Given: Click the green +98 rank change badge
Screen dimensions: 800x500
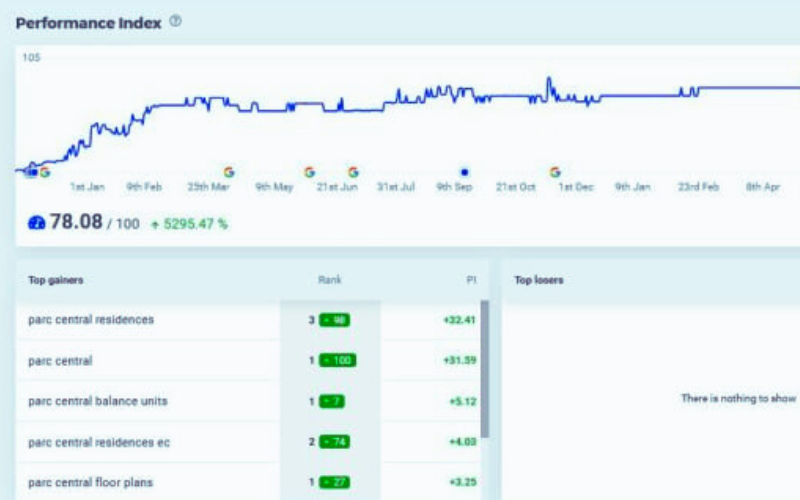Looking at the screenshot, I should [335, 320].
